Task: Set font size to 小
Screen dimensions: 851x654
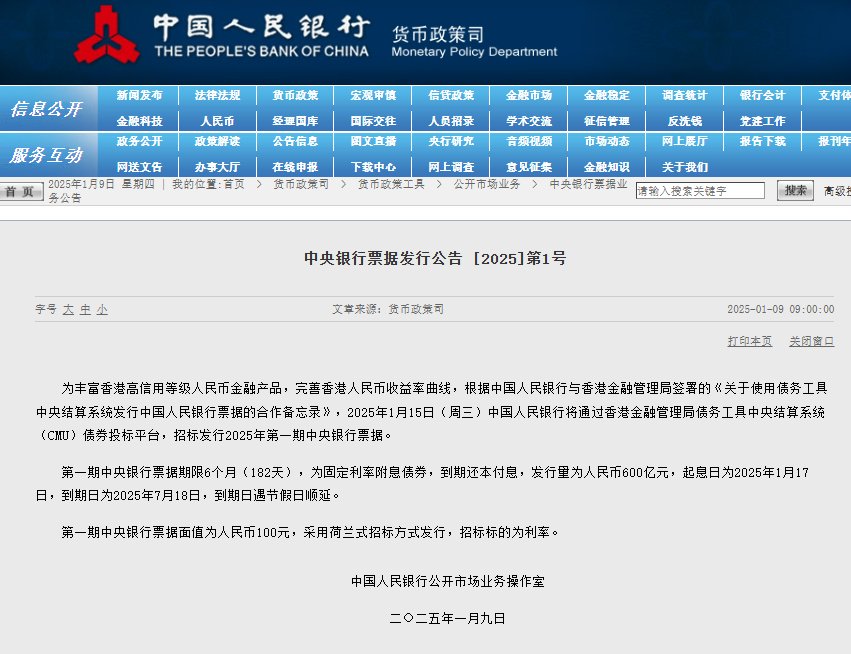Action: point(102,309)
